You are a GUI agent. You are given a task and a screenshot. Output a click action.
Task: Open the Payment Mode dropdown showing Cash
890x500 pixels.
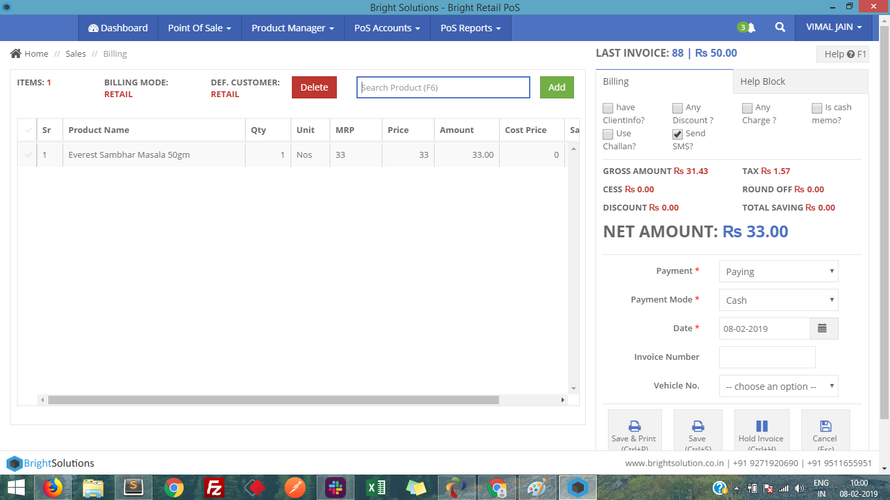tap(778, 300)
